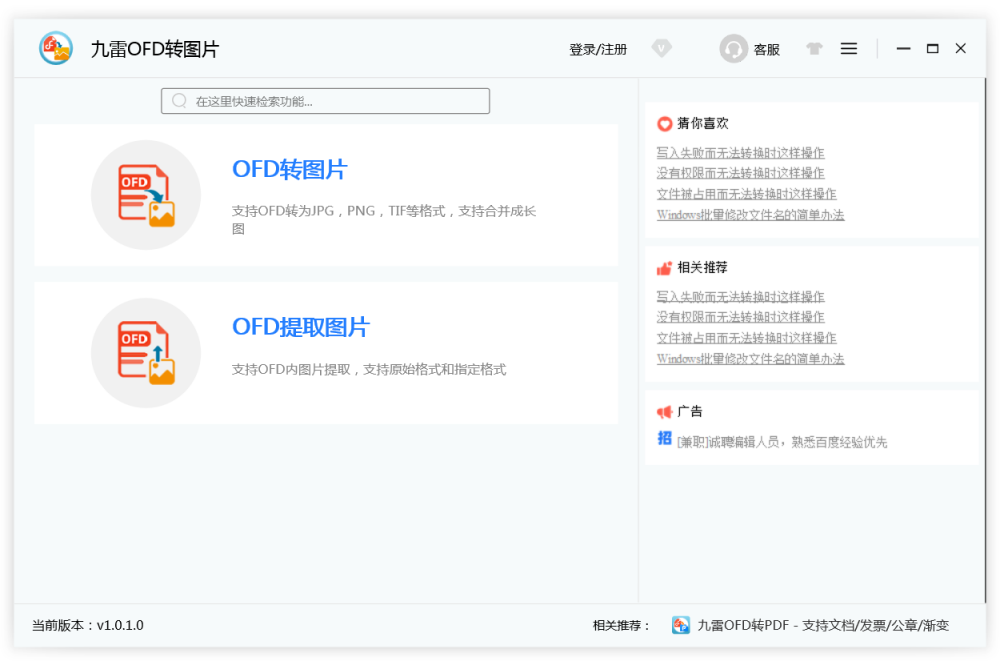Image resolution: width=1000 pixels, height=666 pixels.
Task: Click the 九雷OFD转PDF icon in status bar
Action: 680,625
